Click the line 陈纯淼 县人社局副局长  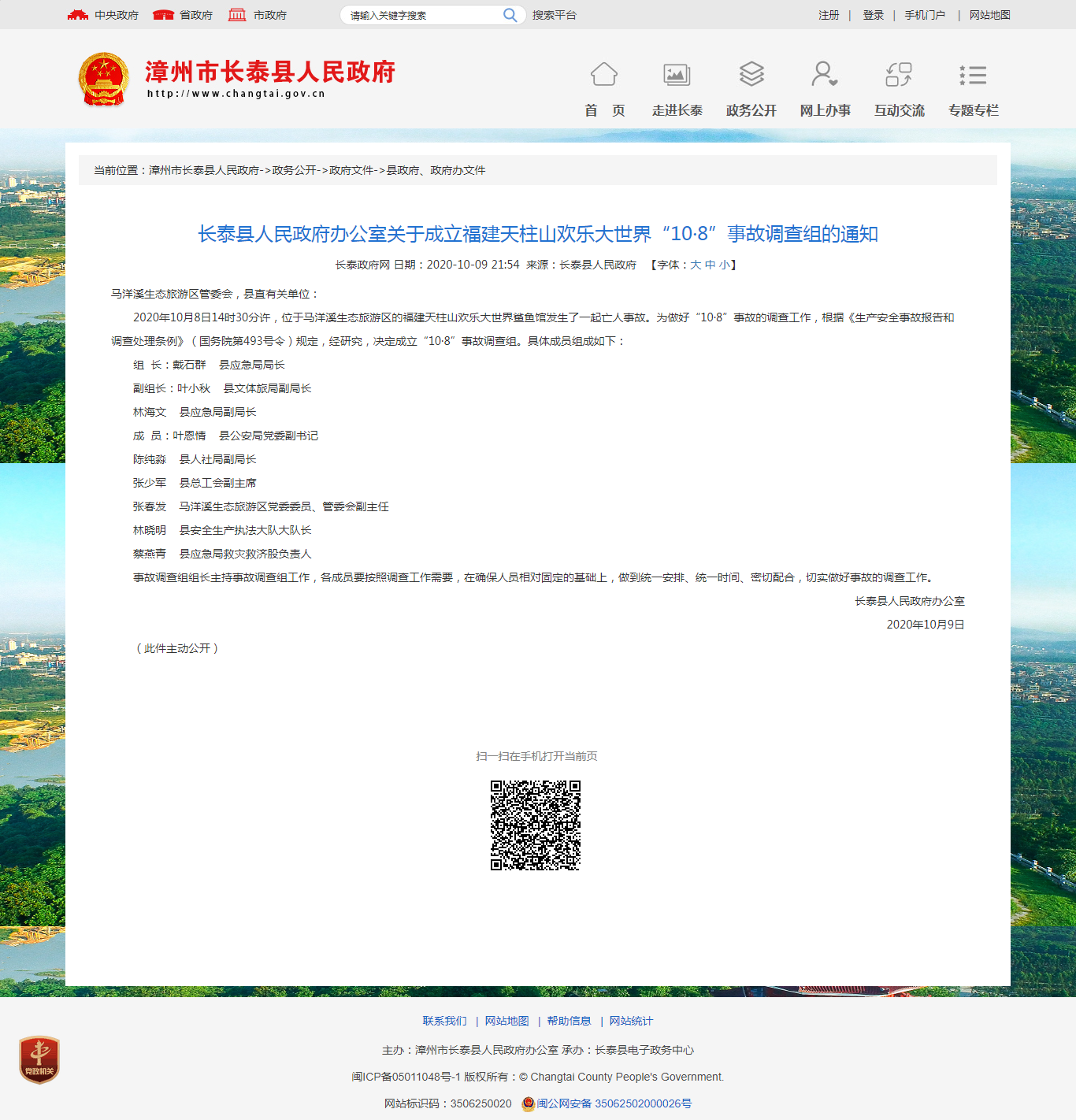coord(195,459)
